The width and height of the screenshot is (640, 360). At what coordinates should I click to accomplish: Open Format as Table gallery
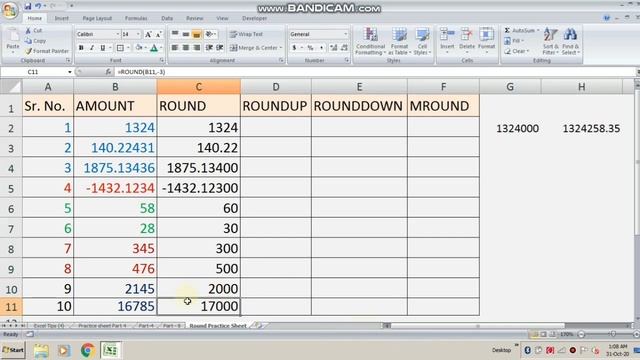399,41
